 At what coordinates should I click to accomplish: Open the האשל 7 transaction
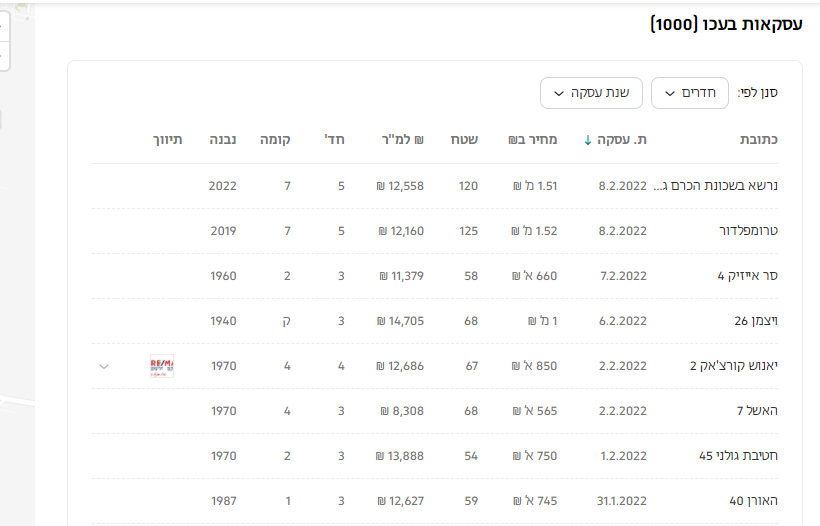756,411
